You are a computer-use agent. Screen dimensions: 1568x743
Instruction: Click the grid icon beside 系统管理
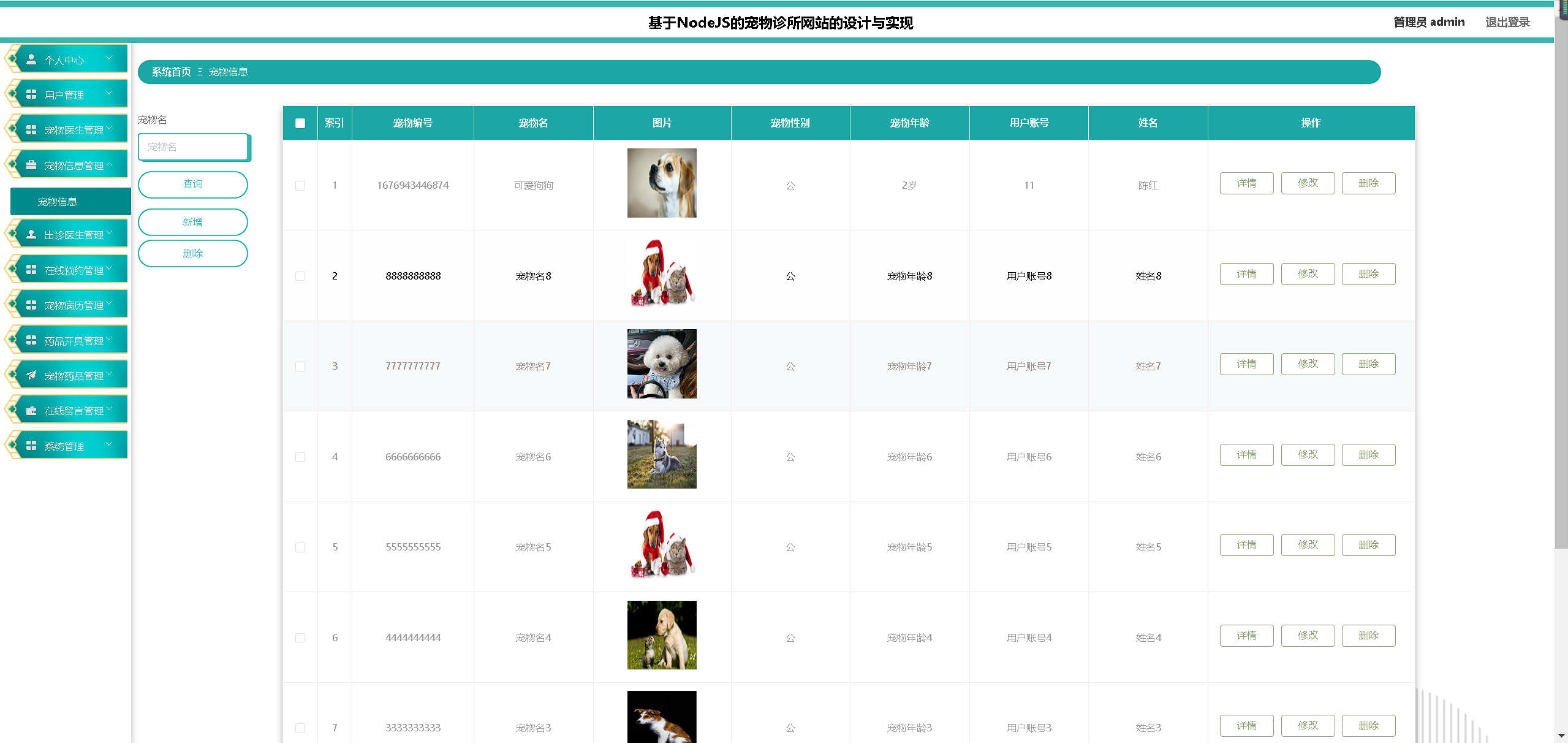(31, 446)
